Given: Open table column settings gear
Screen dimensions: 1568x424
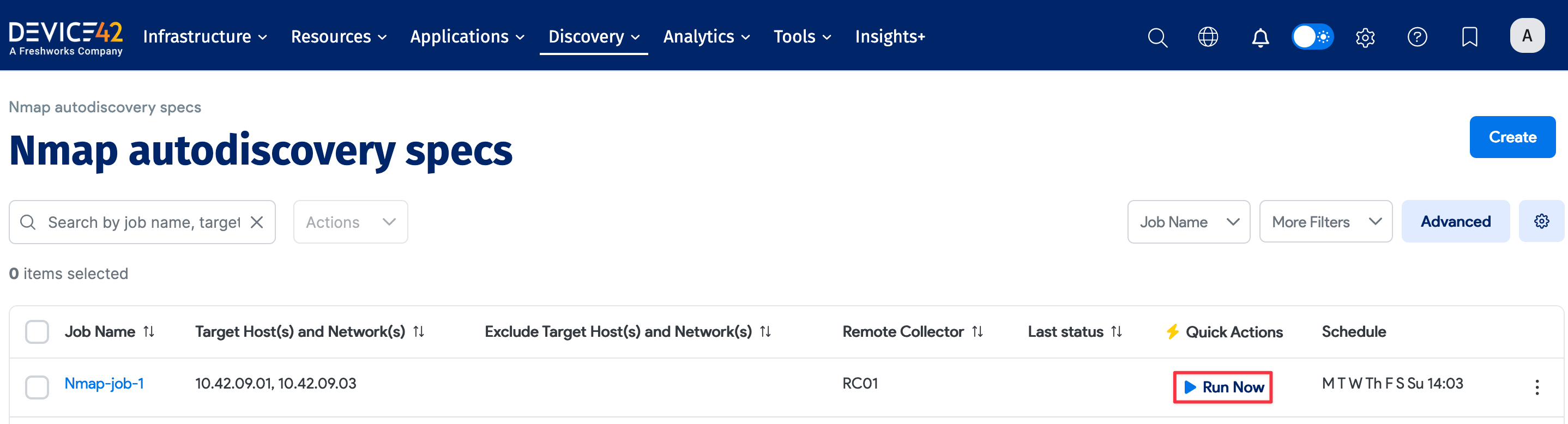Looking at the screenshot, I should coord(1541,221).
